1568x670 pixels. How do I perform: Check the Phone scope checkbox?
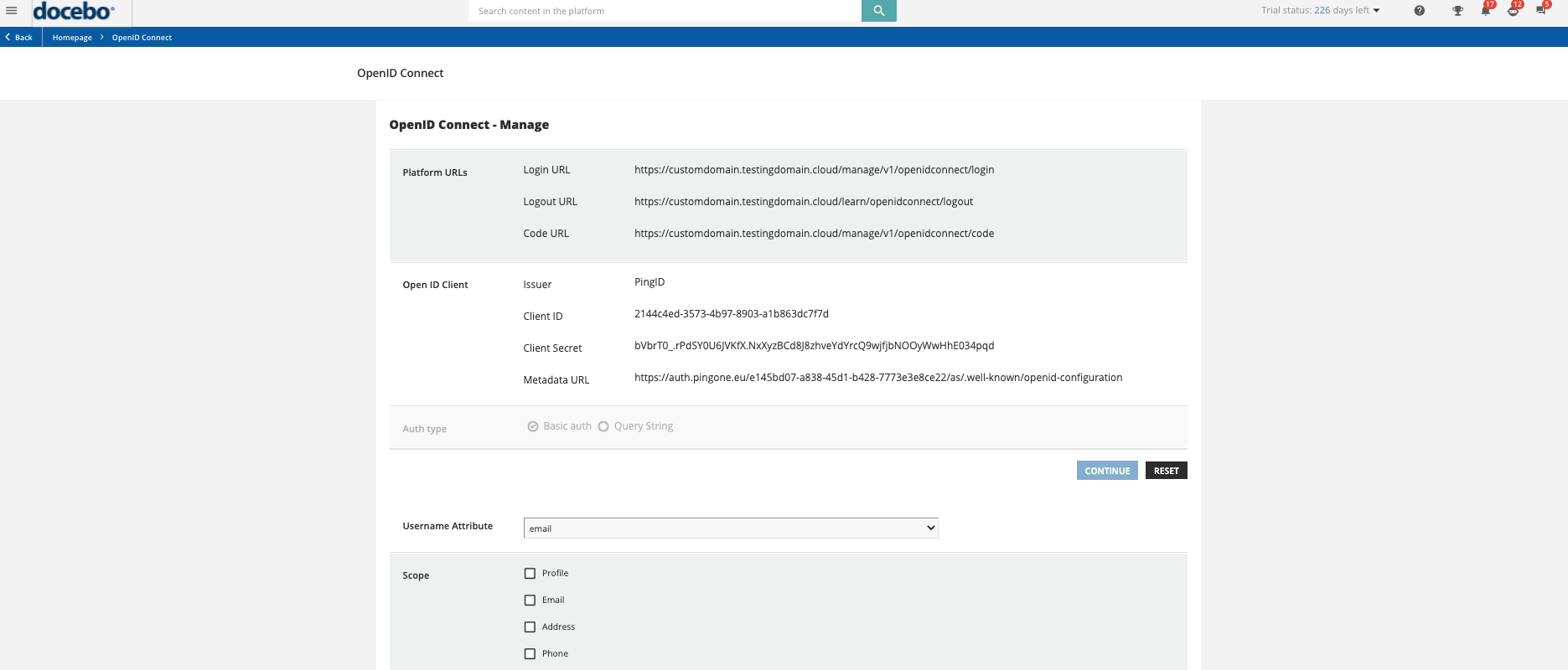530,654
